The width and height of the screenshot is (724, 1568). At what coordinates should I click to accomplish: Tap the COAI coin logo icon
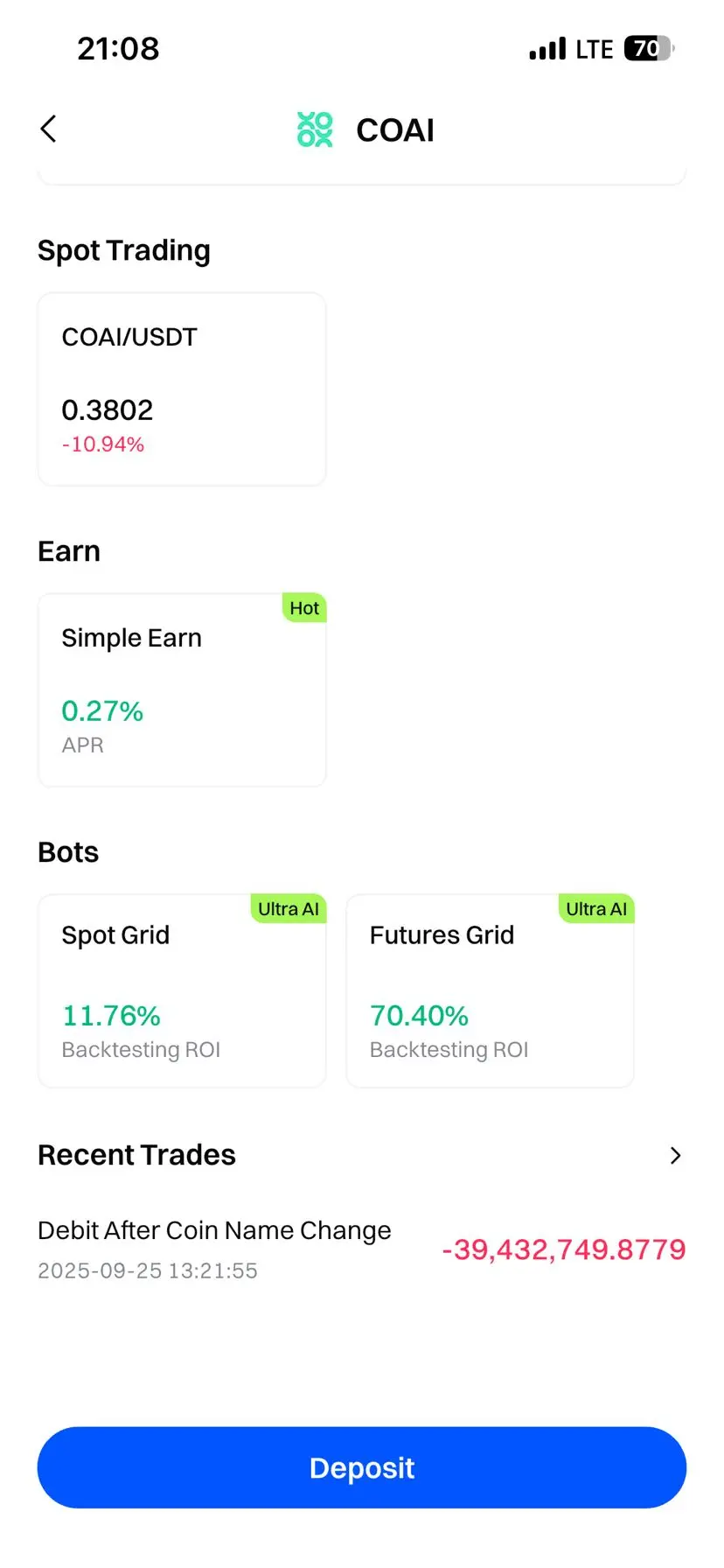point(315,129)
